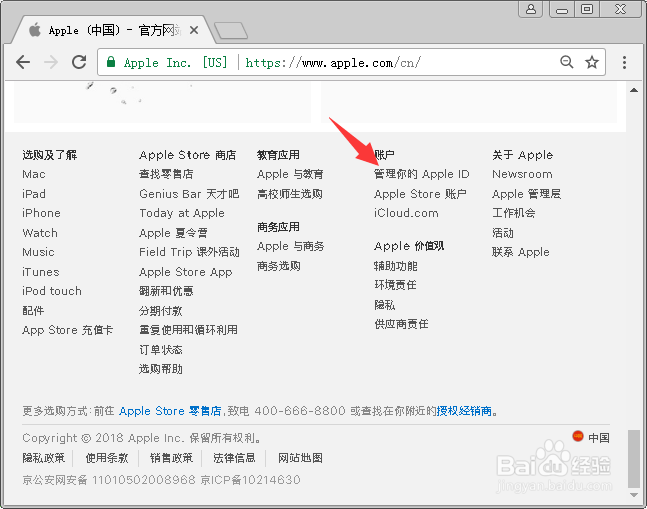This screenshot has height=509, width=647.
Task: Open Apple 与教育 link
Action: [290, 174]
